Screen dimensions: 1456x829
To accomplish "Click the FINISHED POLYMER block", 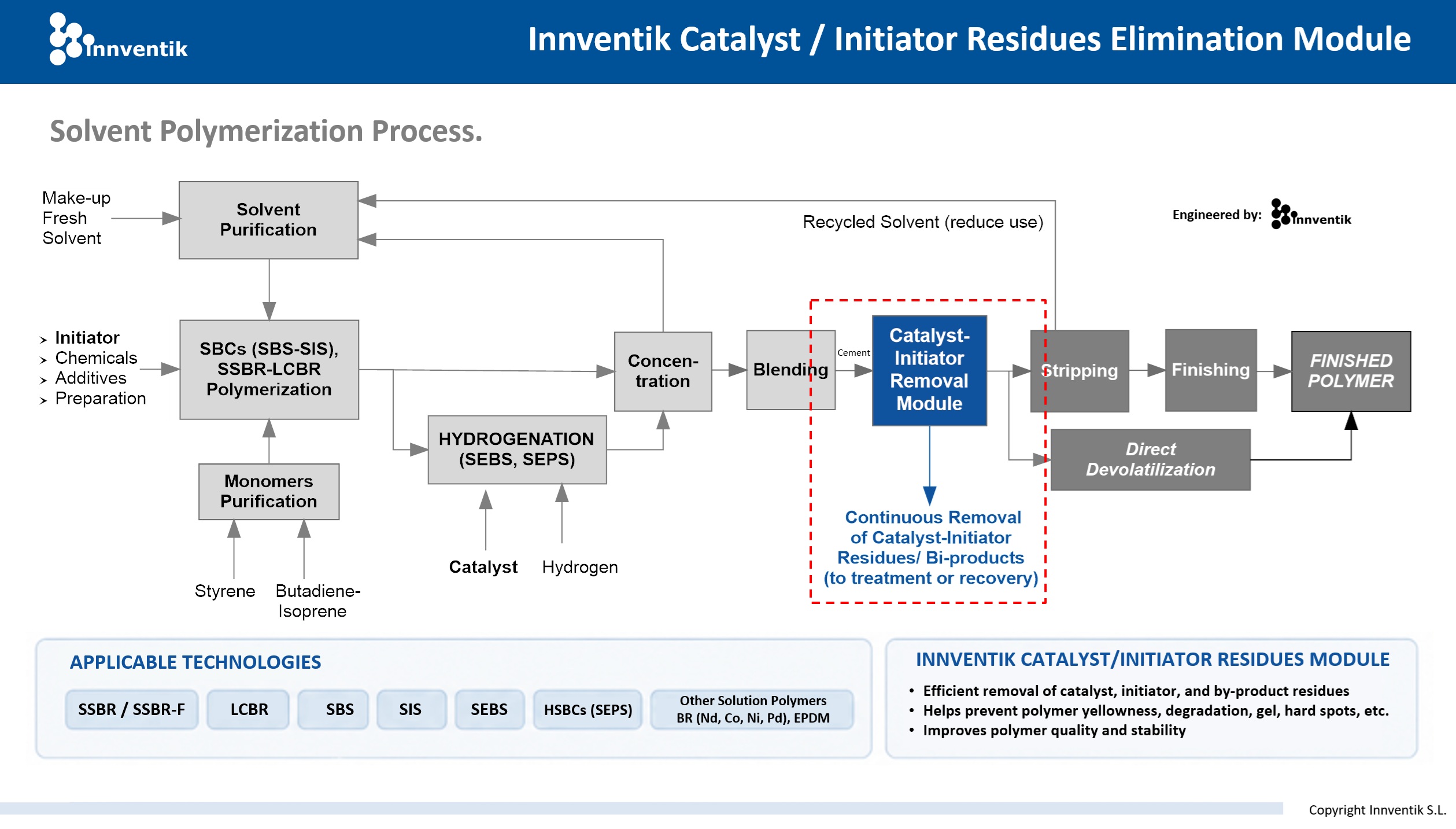I will (1351, 371).
